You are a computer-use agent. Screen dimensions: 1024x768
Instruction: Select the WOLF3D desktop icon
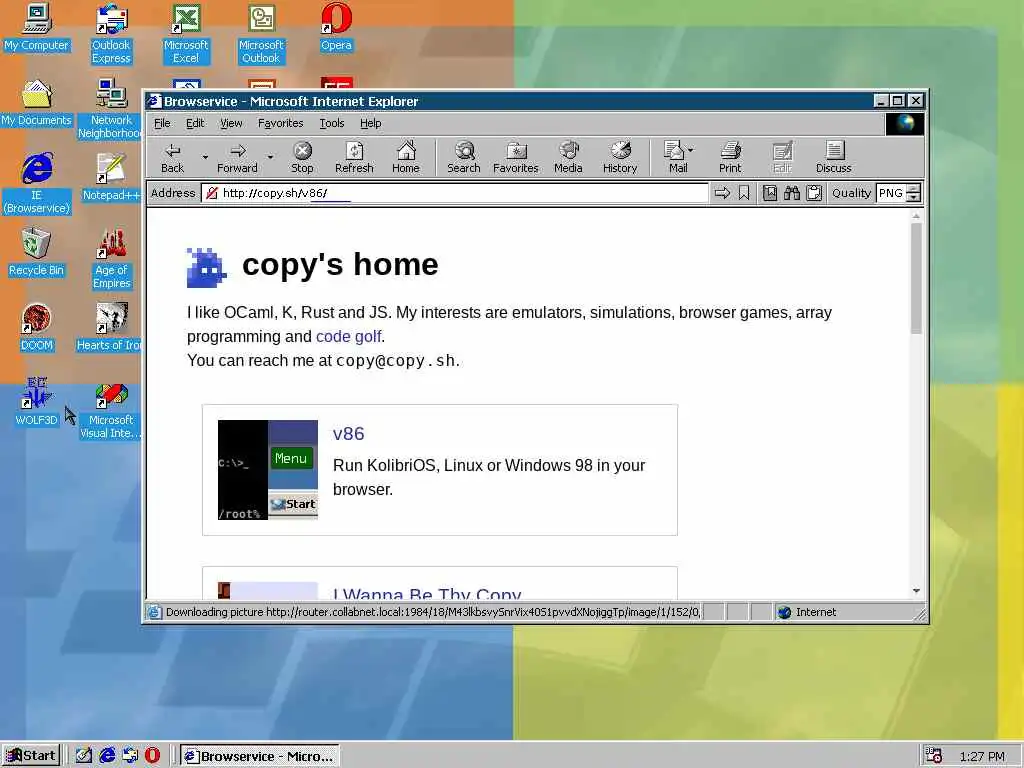pyautogui.click(x=37, y=402)
